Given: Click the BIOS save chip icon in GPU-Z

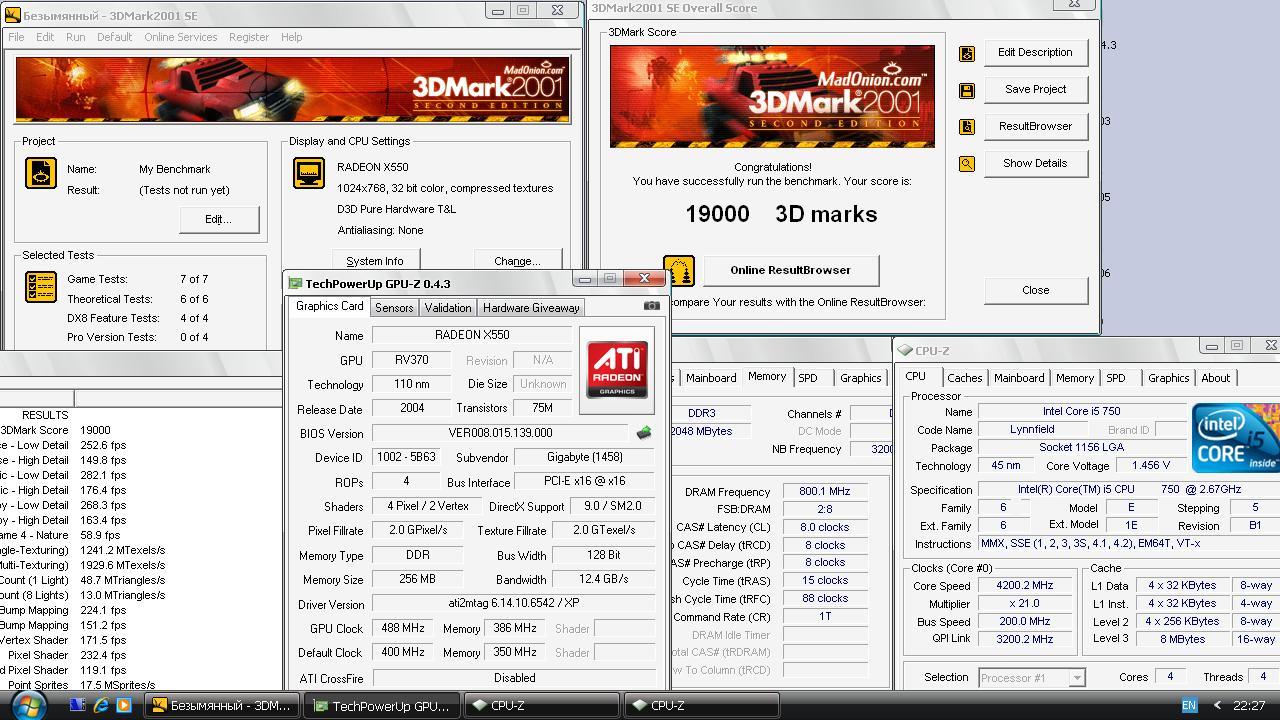Looking at the screenshot, I should click(644, 433).
